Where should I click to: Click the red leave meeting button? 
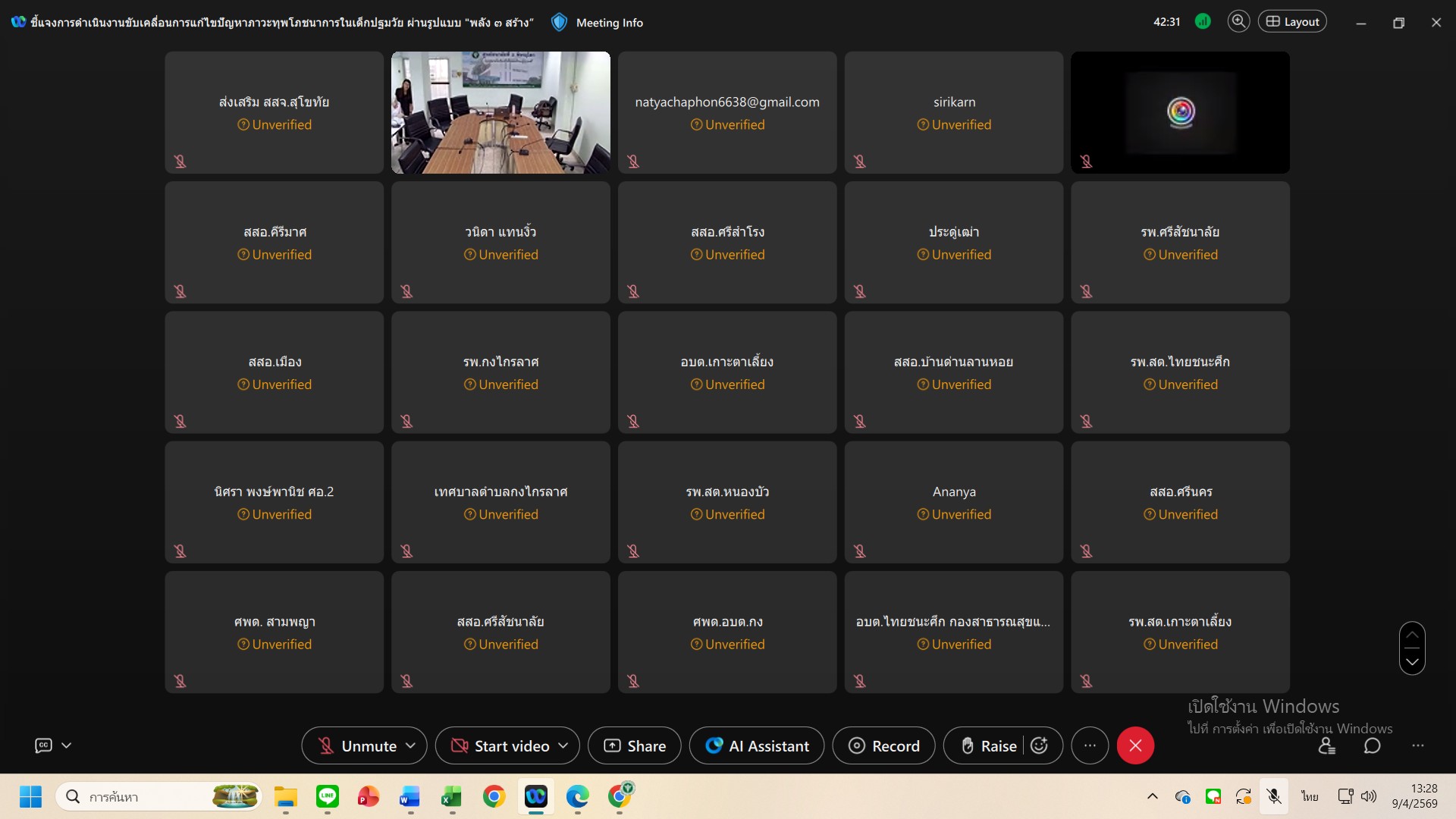pos(1135,746)
